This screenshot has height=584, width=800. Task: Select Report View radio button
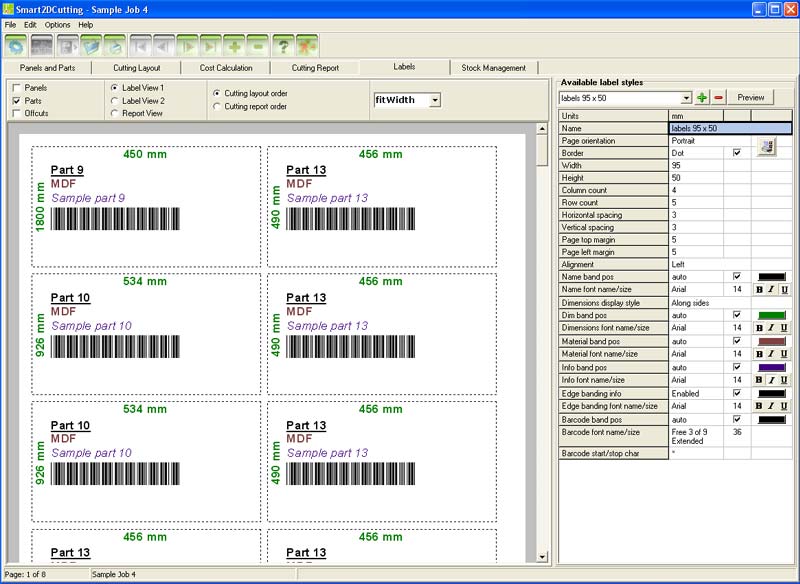(114, 113)
